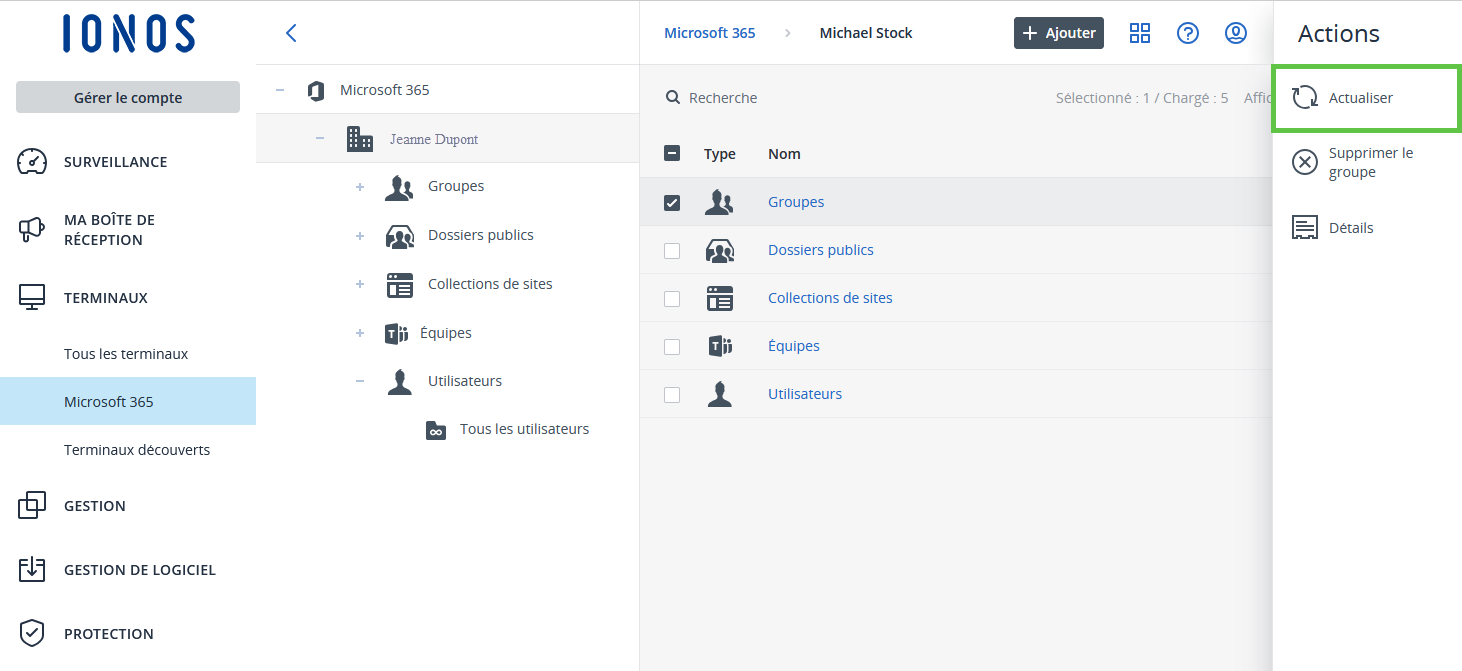Screen dimensions: 1462x671
Task: Uncheck the Groupes row checkbox
Action: (672, 202)
